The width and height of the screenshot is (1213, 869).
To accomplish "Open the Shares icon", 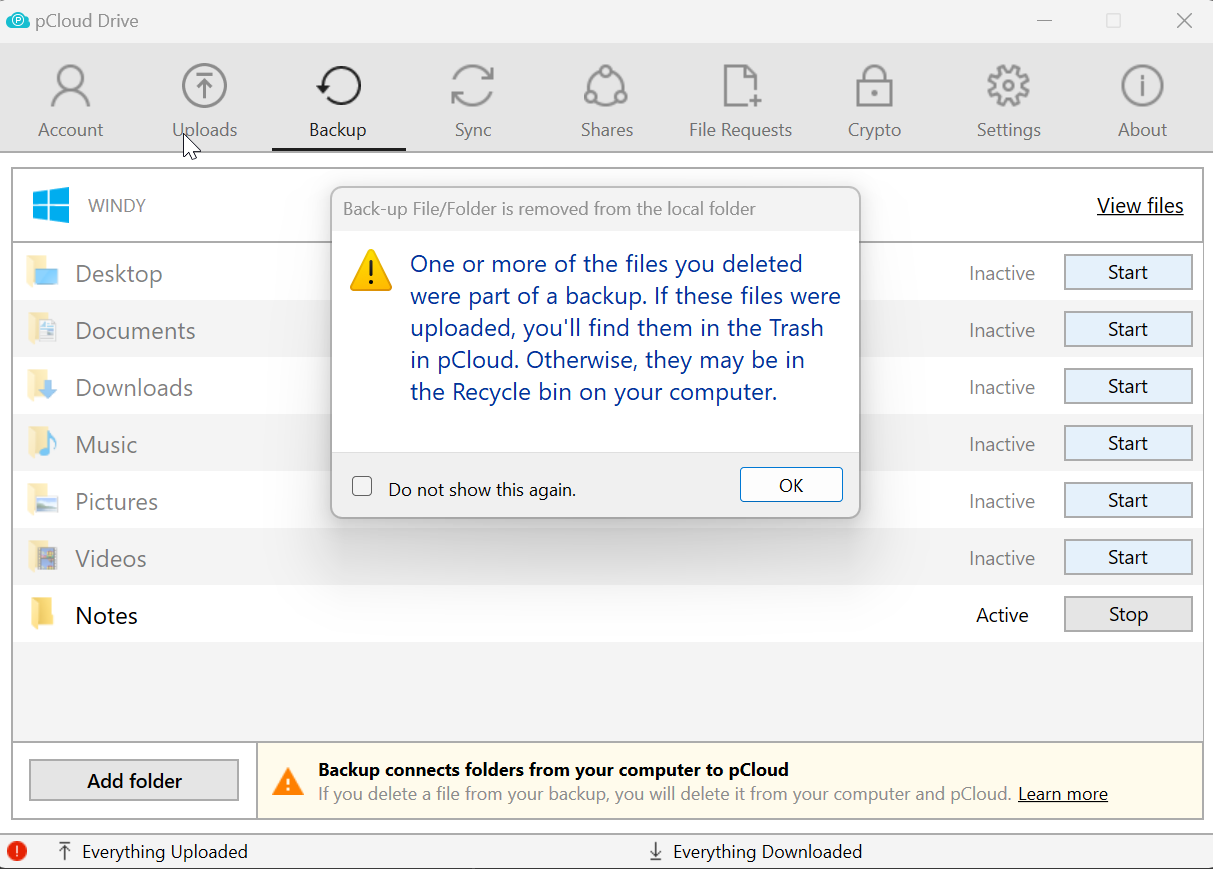I will click(606, 87).
